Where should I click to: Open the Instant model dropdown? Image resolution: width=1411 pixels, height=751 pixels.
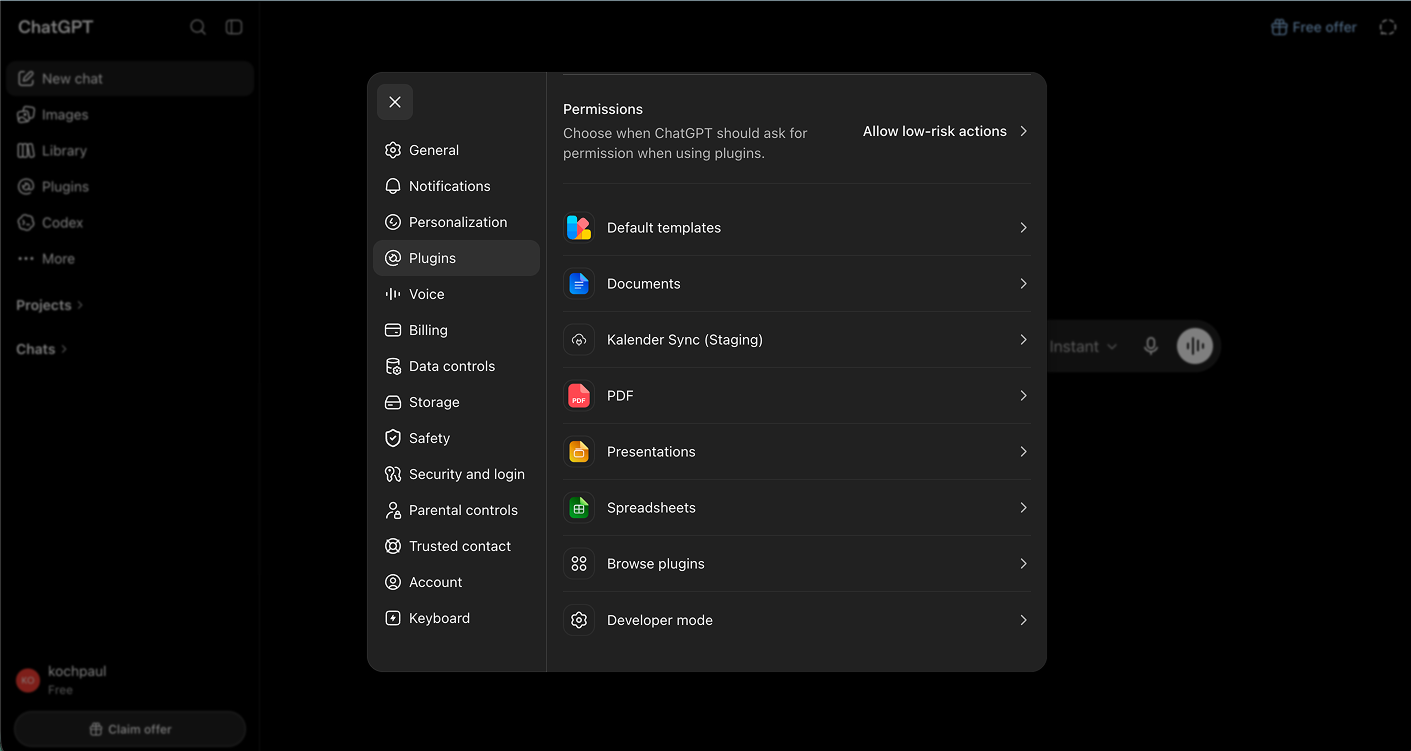(x=1084, y=346)
